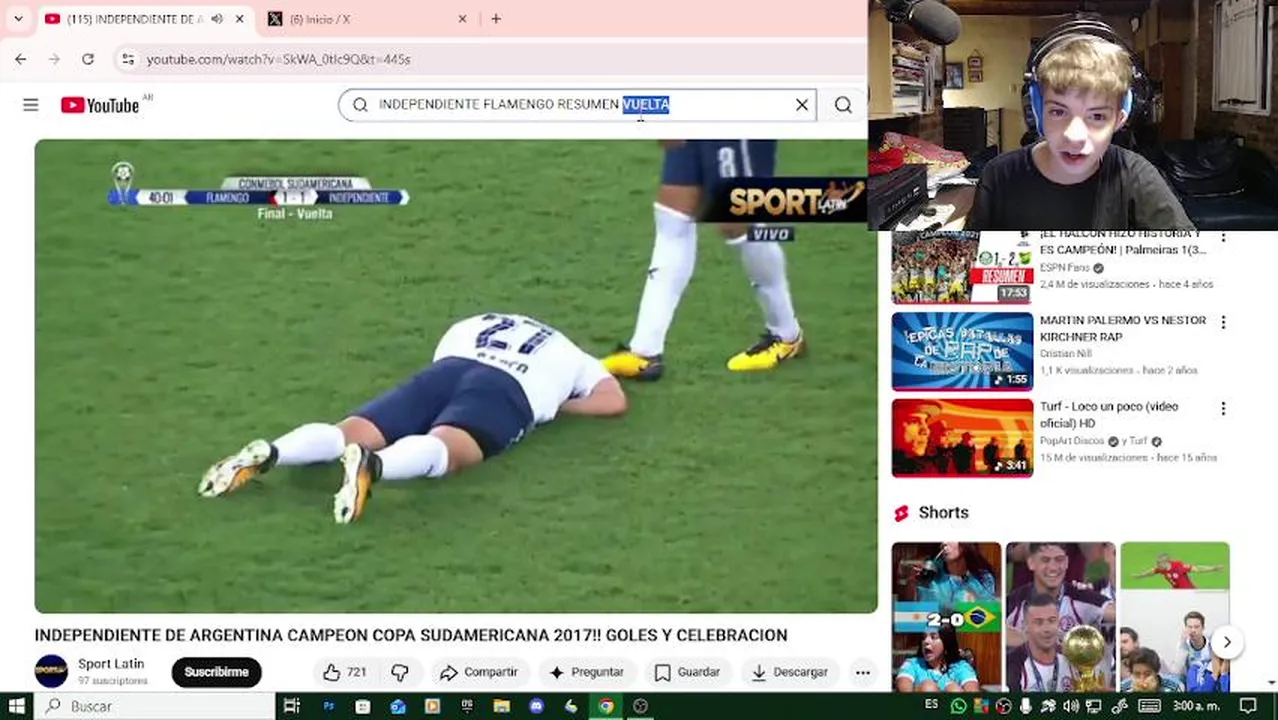Go back in Chrome browser
Viewport: 1278px width, 720px height.
[x=21, y=59]
